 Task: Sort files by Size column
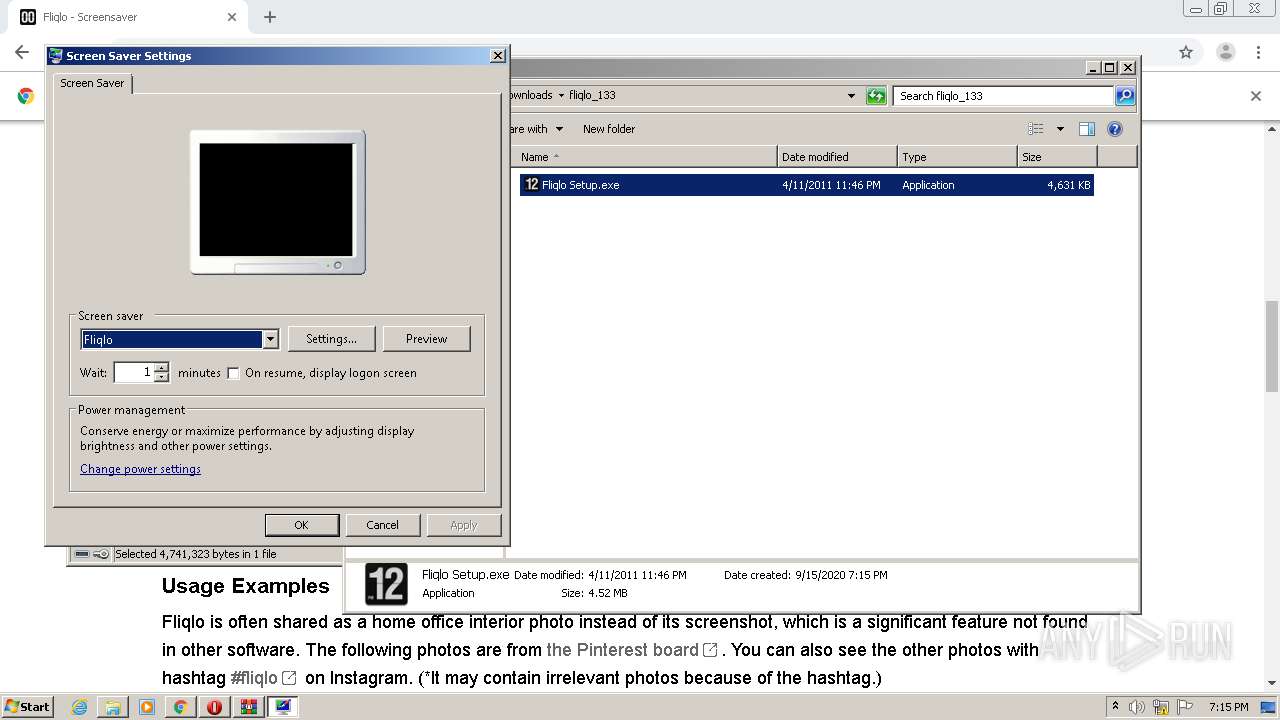pos(1057,157)
